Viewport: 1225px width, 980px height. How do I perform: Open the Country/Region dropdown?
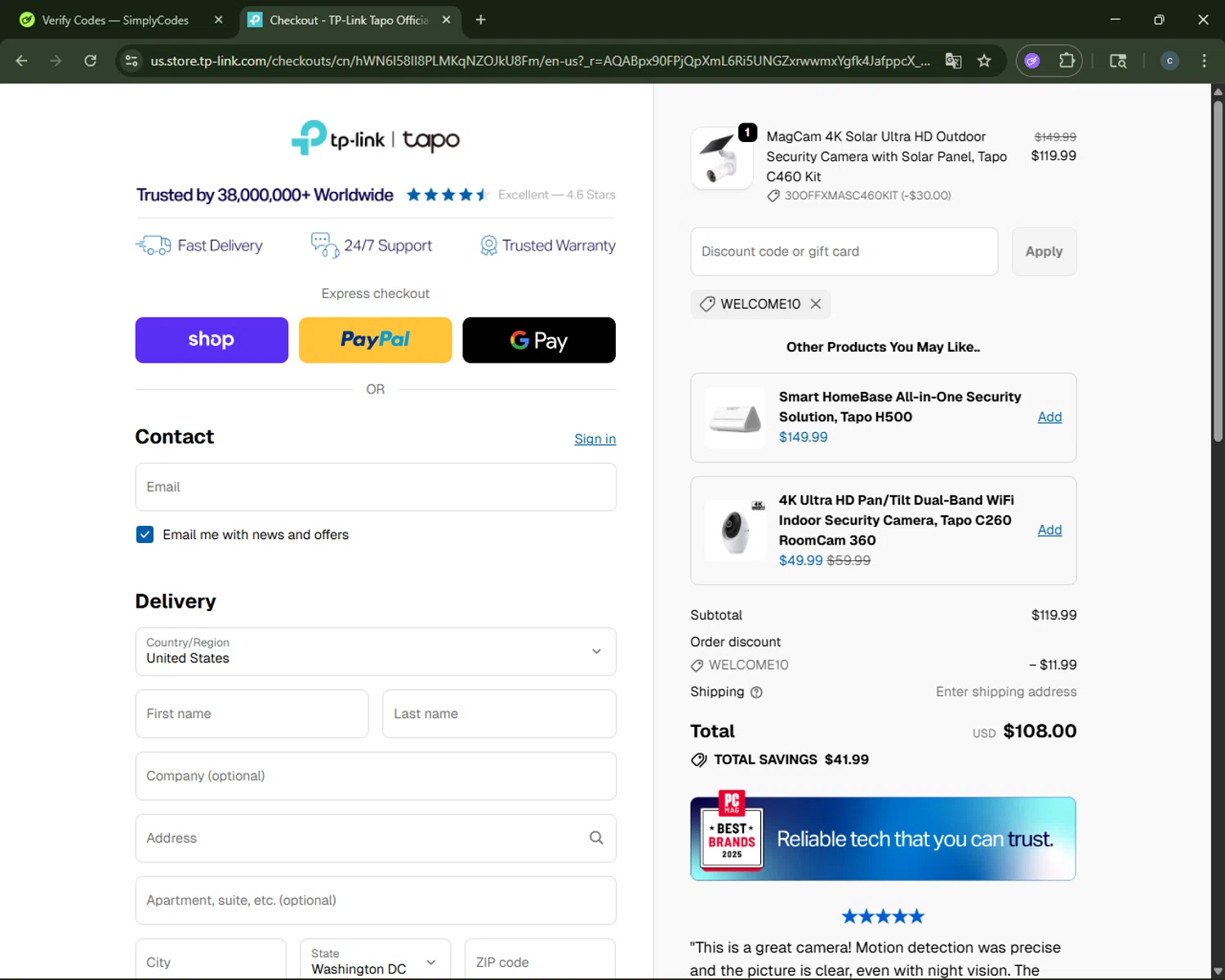coord(376,652)
